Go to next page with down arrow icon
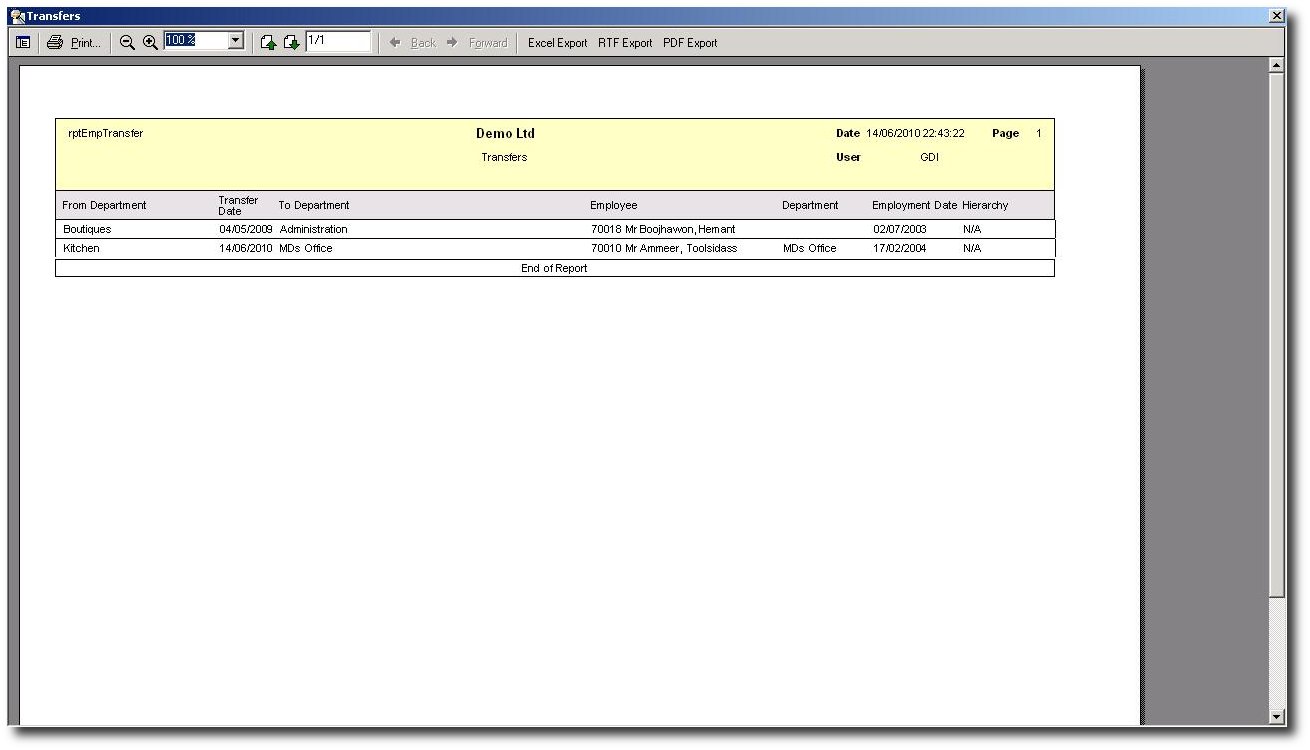 click(291, 42)
